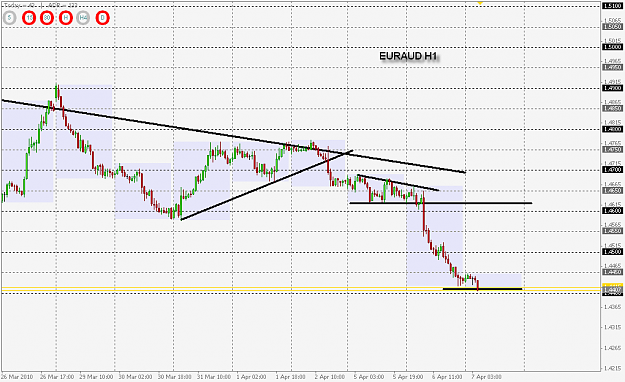625x382 pixels.
Task: Click the 26 Mar 17:00 time label
Action: [x=57, y=377]
